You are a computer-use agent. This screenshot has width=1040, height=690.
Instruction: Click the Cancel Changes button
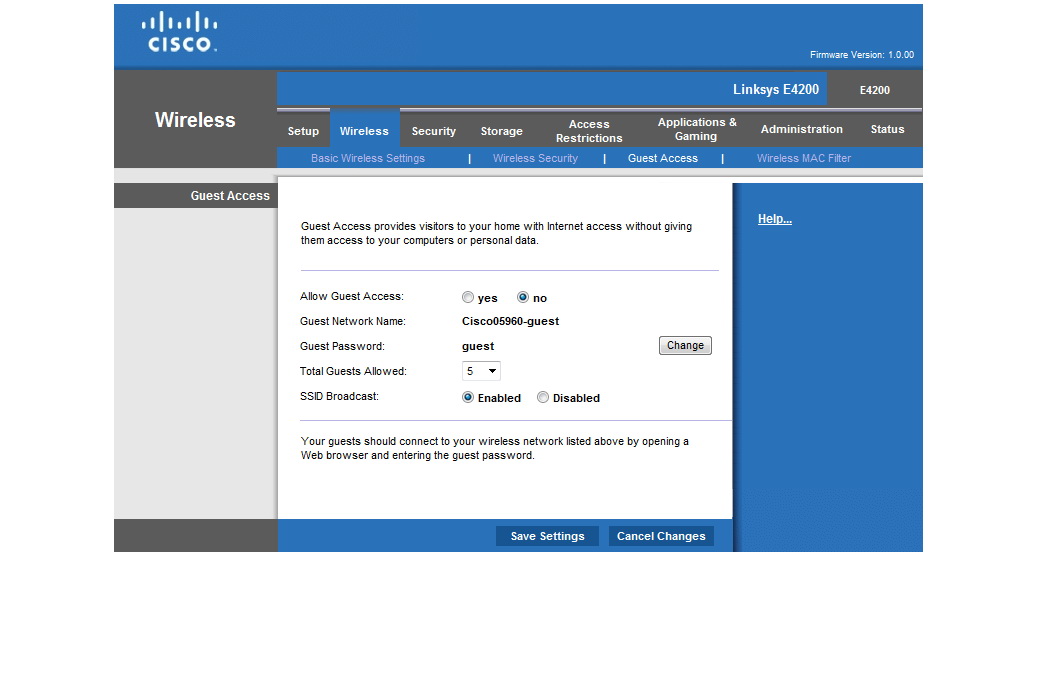[x=661, y=537]
